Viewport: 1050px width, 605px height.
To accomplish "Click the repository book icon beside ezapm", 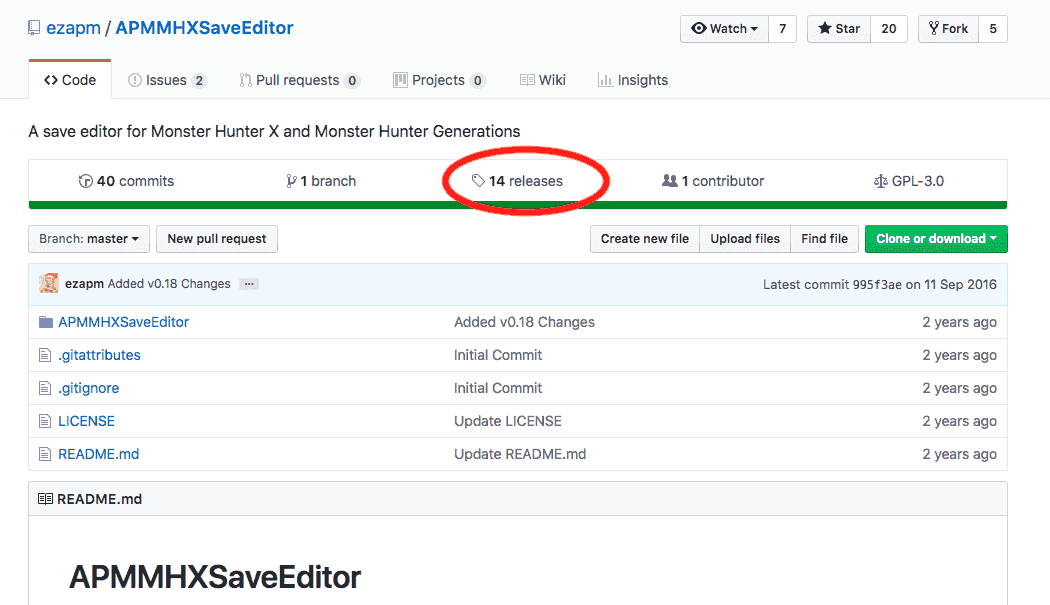I will (x=33, y=28).
